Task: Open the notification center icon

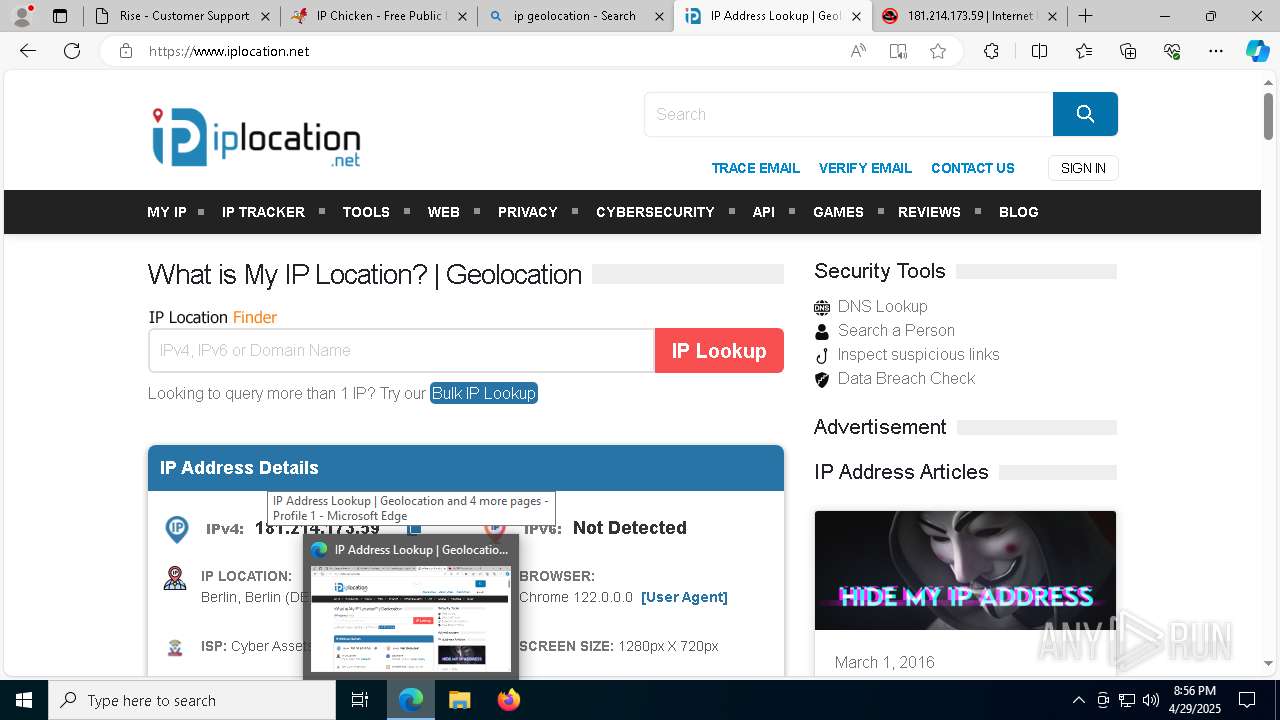Action: [x=1247, y=700]
